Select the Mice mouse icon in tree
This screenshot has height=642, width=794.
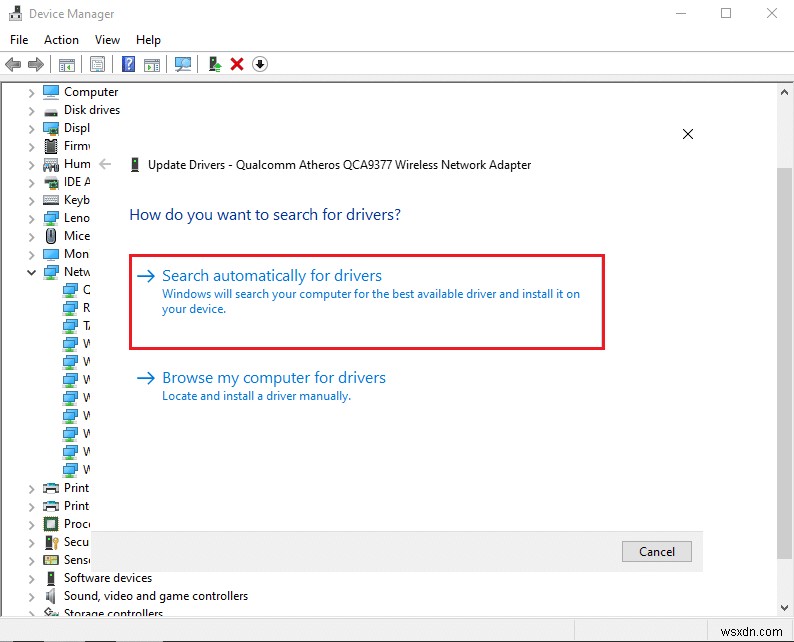(51, 236)
